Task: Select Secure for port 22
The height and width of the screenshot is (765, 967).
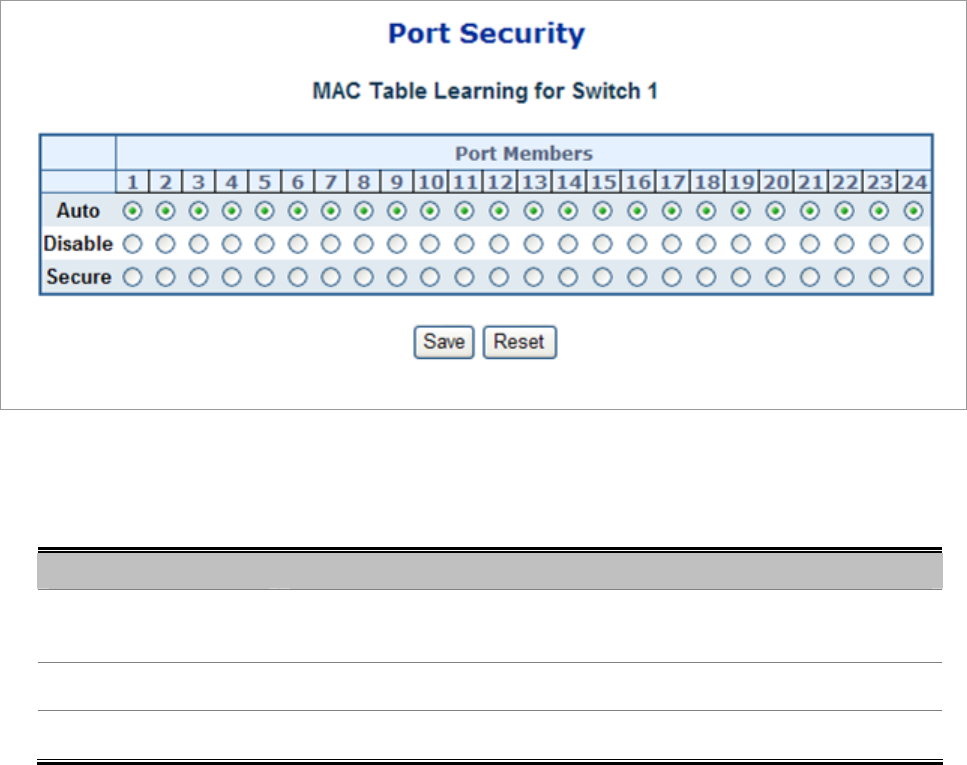Action: point(844,277)
